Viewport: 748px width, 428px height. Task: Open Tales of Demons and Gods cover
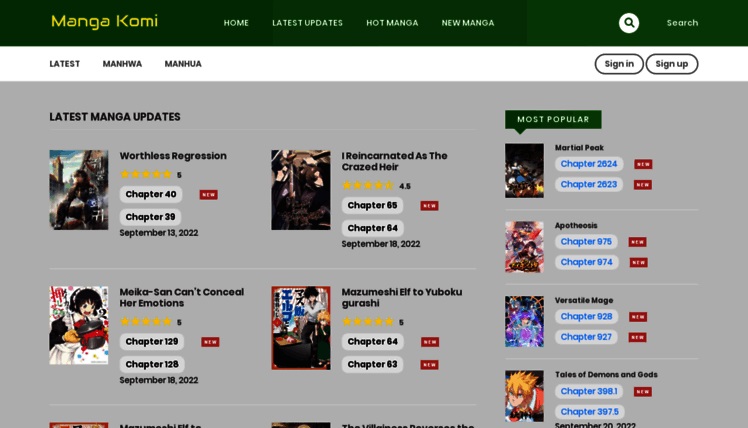click(524, 396)
